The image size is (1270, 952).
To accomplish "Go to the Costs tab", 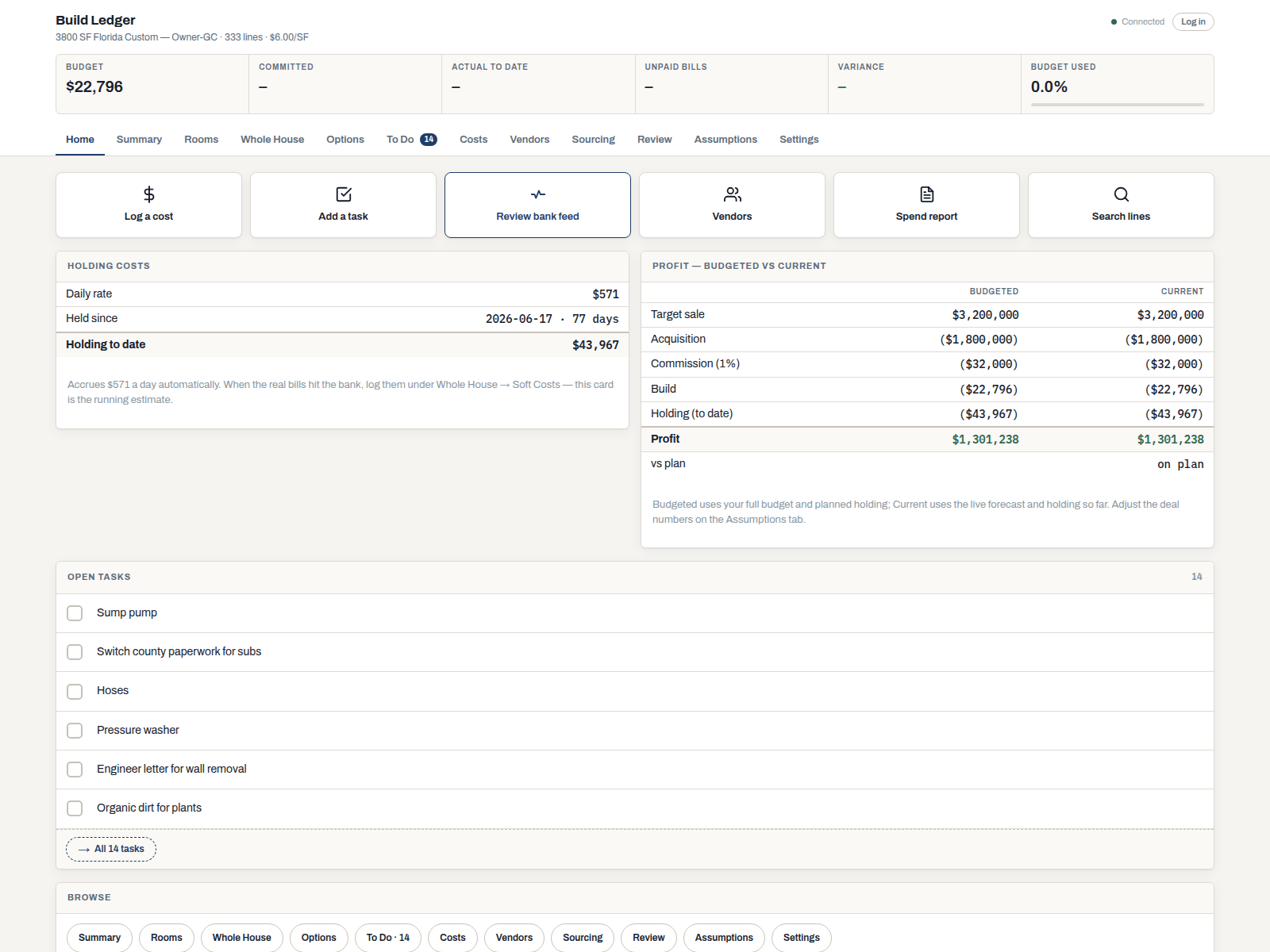I will (x=474, y=140).
